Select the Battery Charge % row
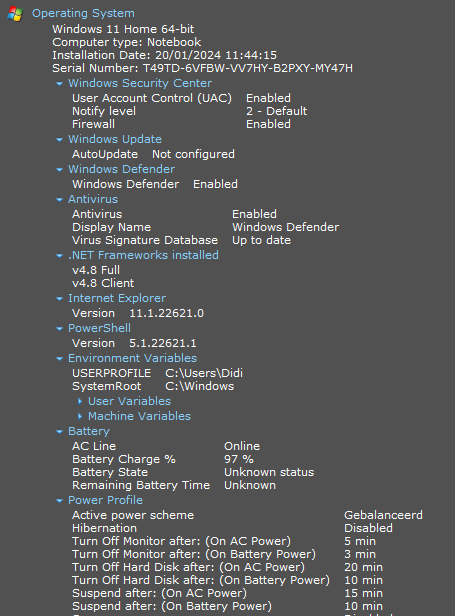455x616 pixels. click(x=163, y=459)
